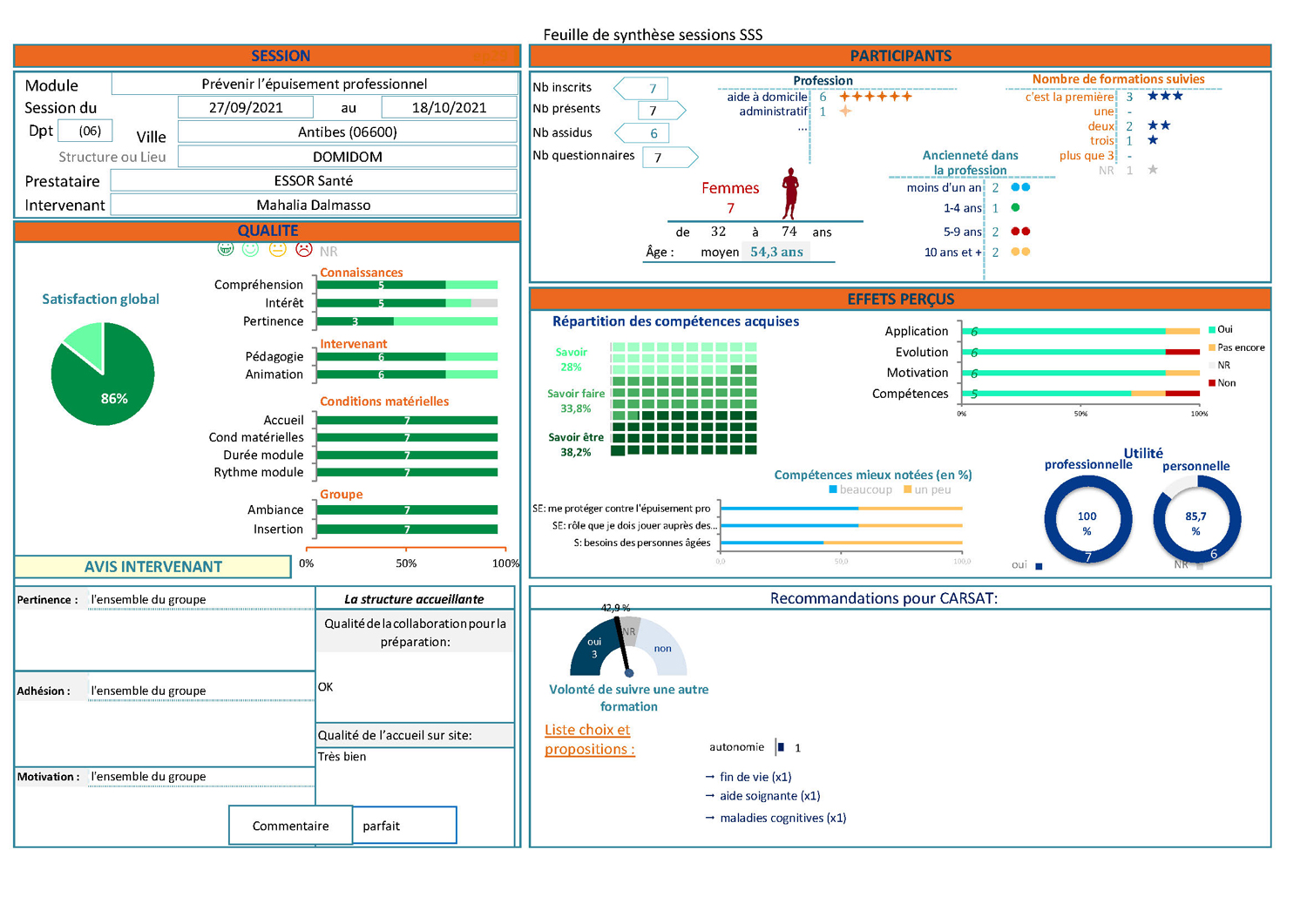Click the Nb assidus value box

pyautogui.click(x=642, y=133)
